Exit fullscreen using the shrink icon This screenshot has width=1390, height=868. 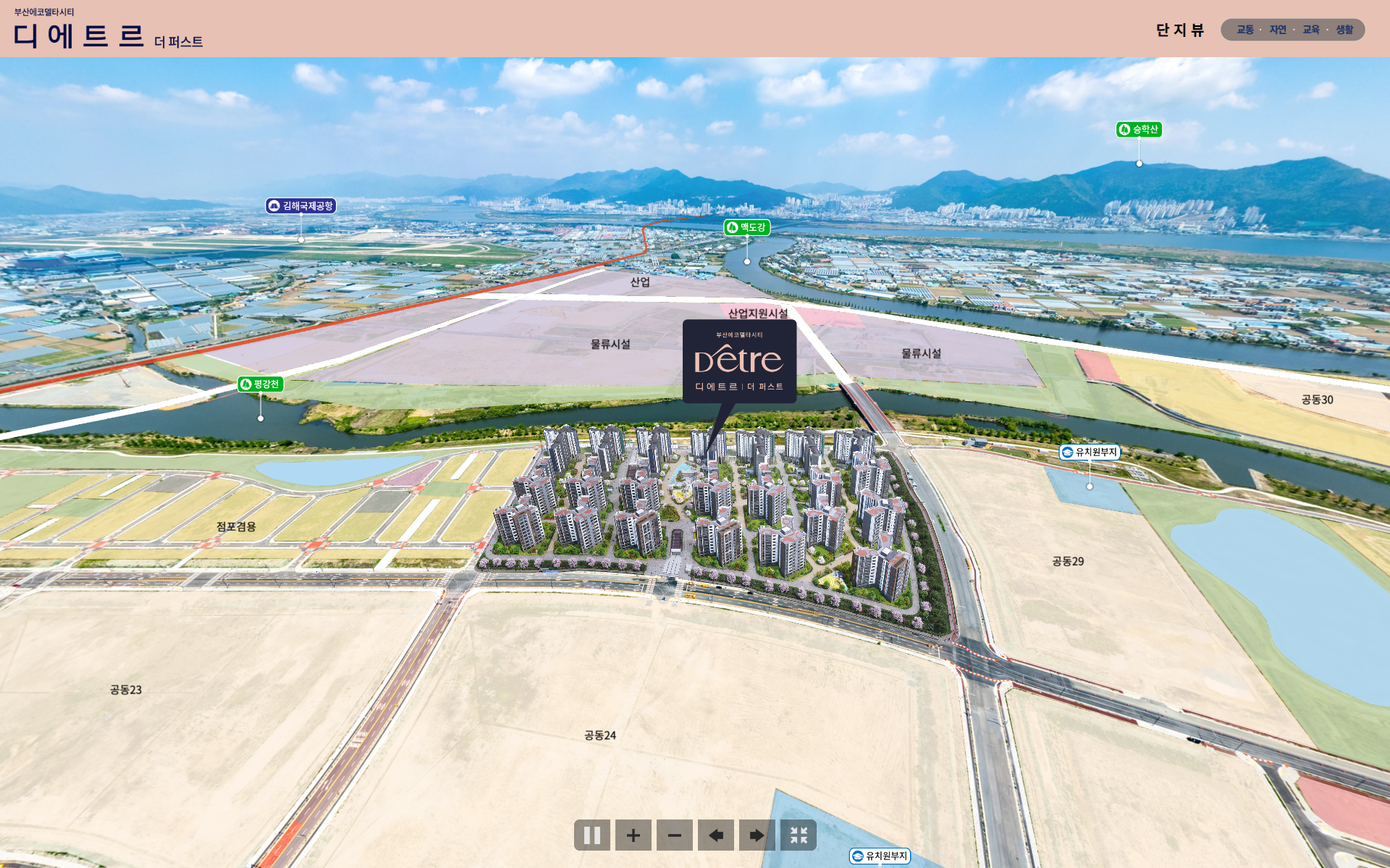[x=798, y=835]
